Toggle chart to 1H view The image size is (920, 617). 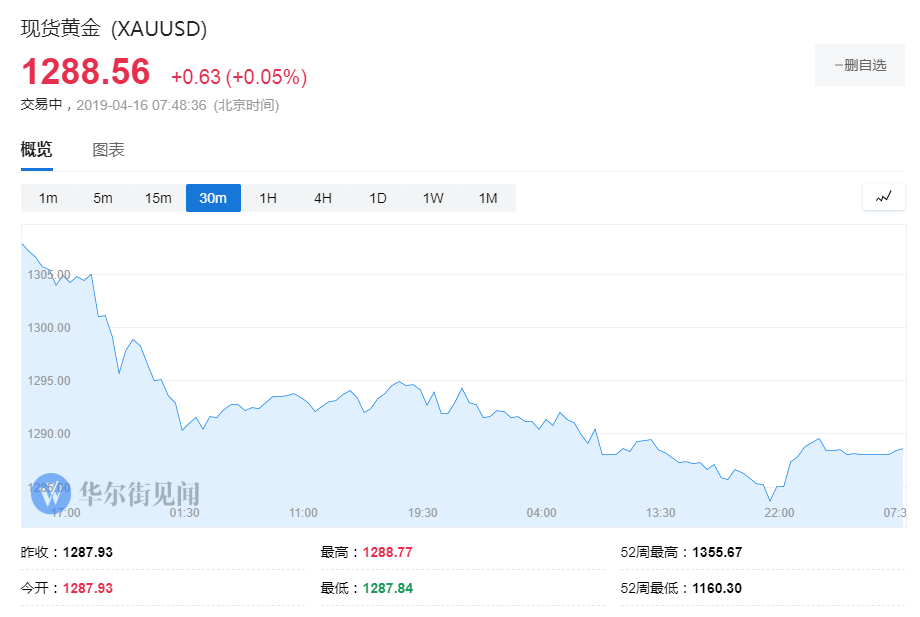pos(267,198)
